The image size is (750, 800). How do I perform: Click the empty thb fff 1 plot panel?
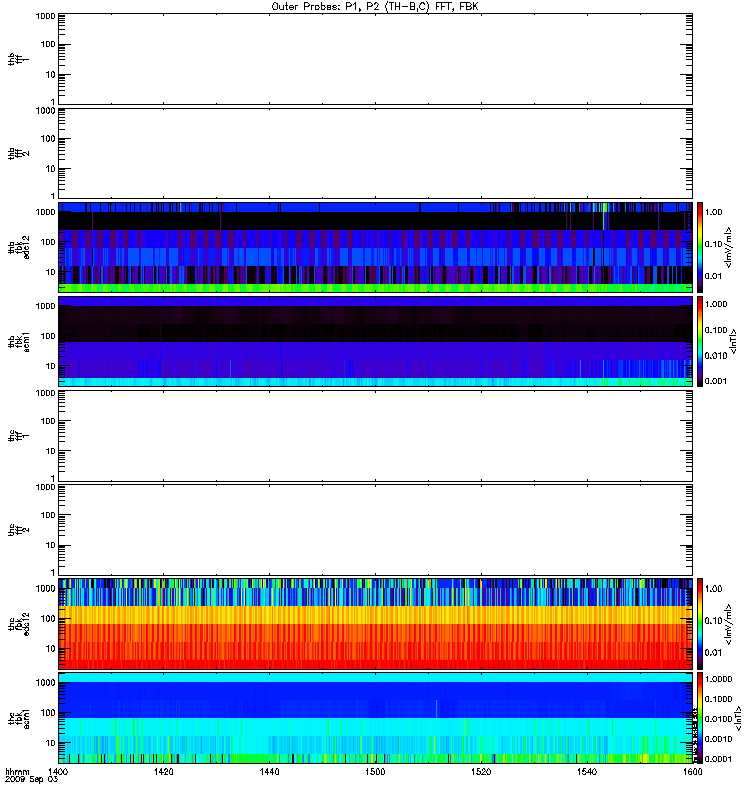pyautogui.click(x=375, y=59)
